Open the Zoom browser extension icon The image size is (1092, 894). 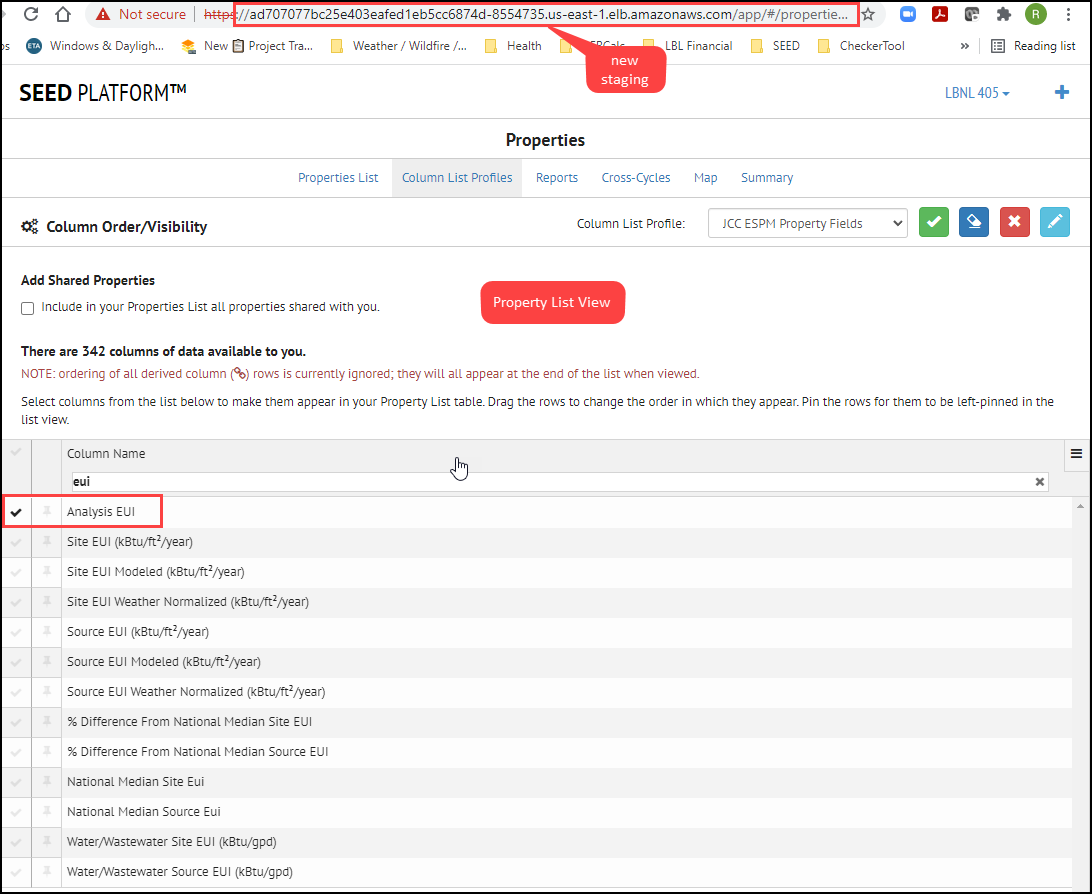coord(907,14)
